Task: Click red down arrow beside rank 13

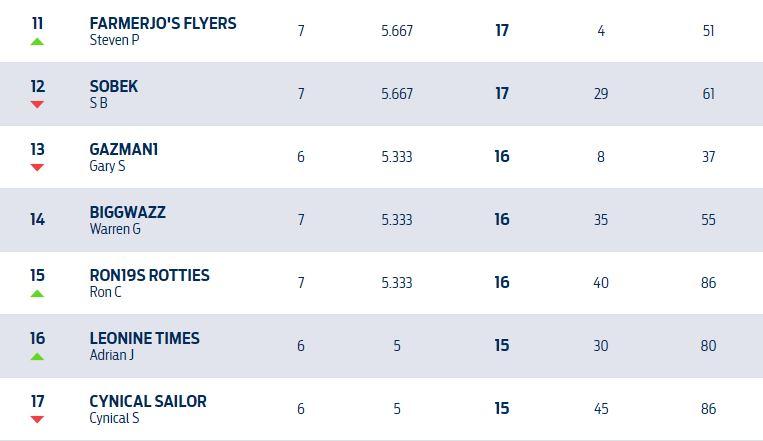Action: point(37,167)
